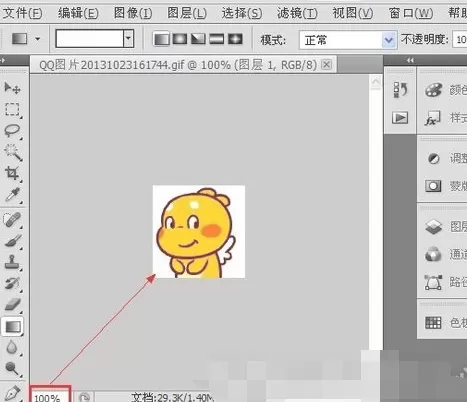
Task: Close the QQ图片 document tab
Action: (326, 64)
